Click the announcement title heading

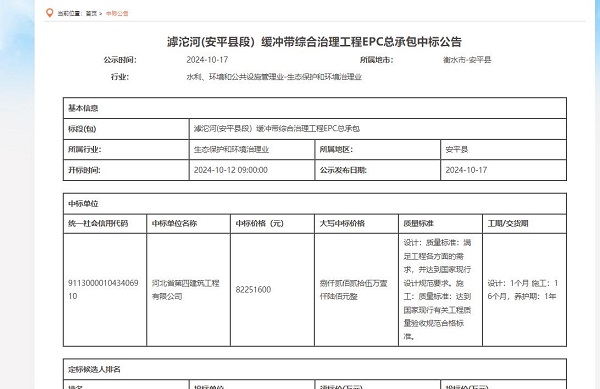pyautogui.click(x=314, y=41)
